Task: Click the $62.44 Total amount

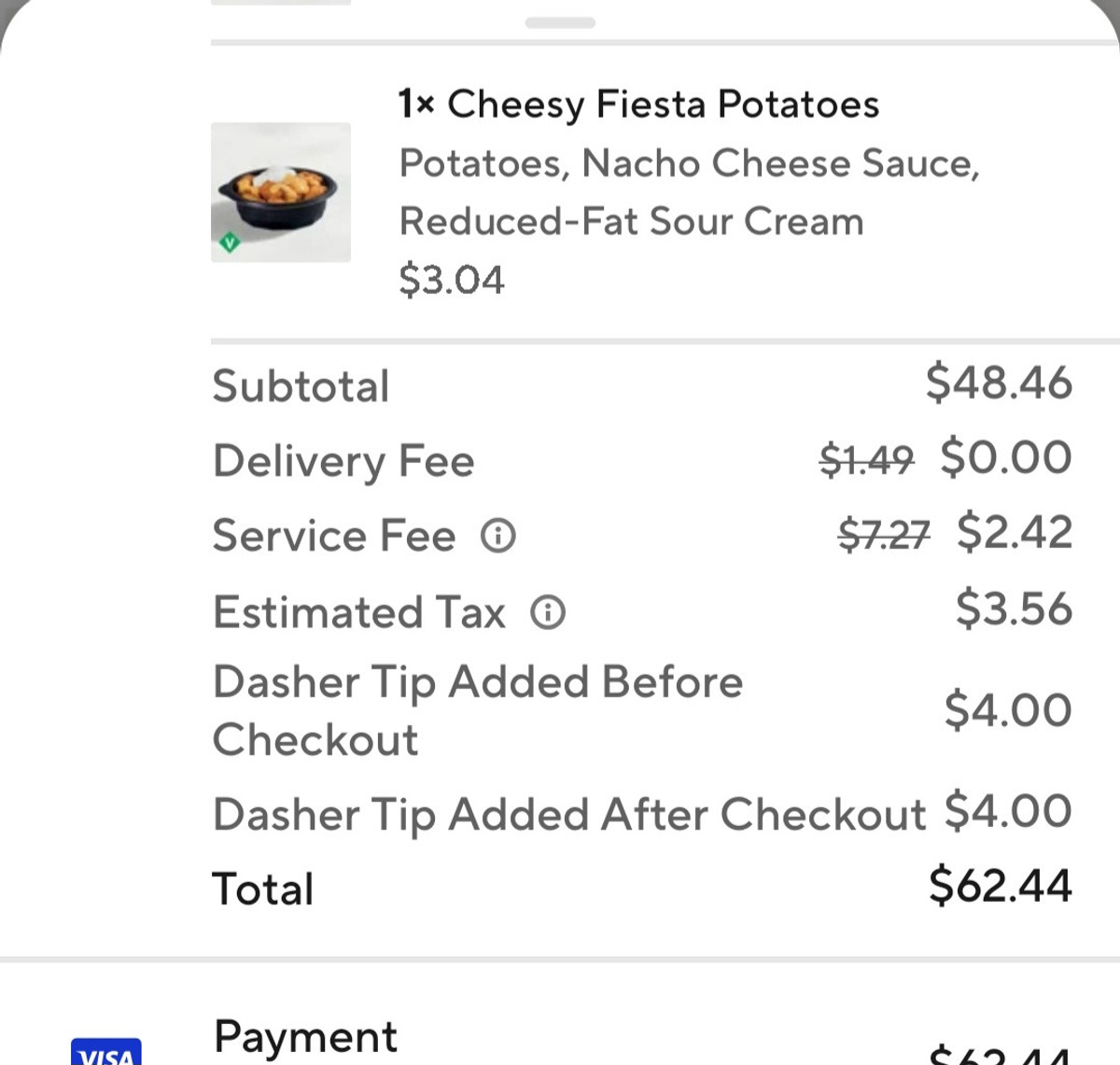Action: pos(1000,885)
